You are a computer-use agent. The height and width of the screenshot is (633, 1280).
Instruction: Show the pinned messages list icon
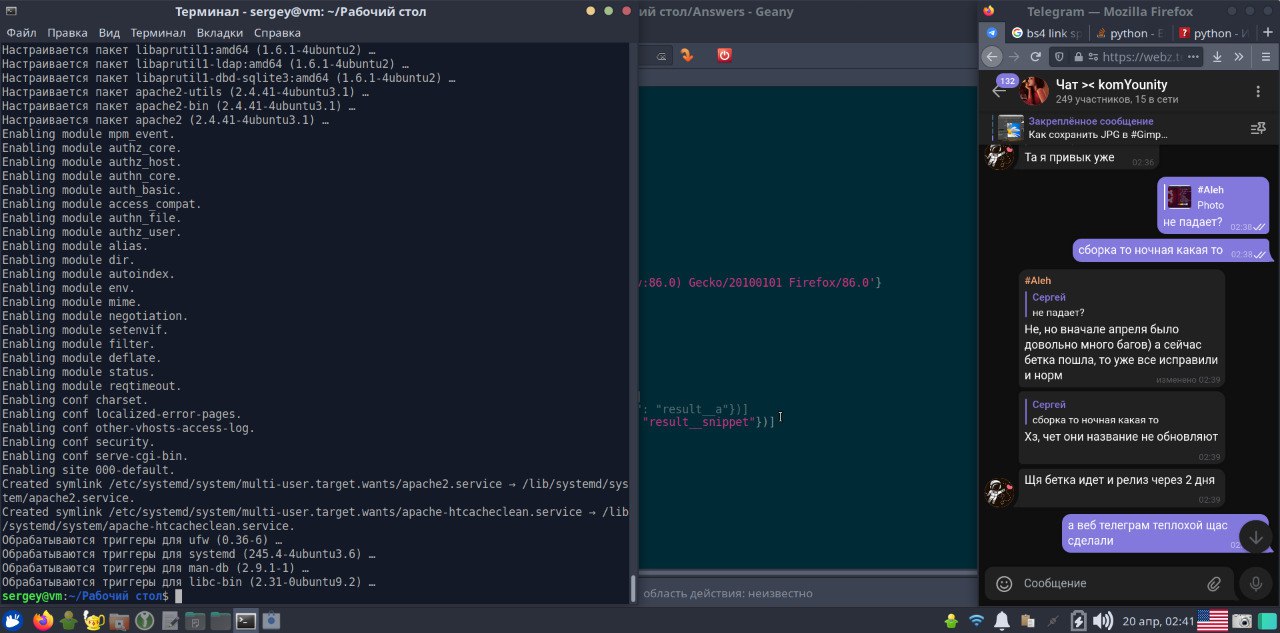point(1258,128)
